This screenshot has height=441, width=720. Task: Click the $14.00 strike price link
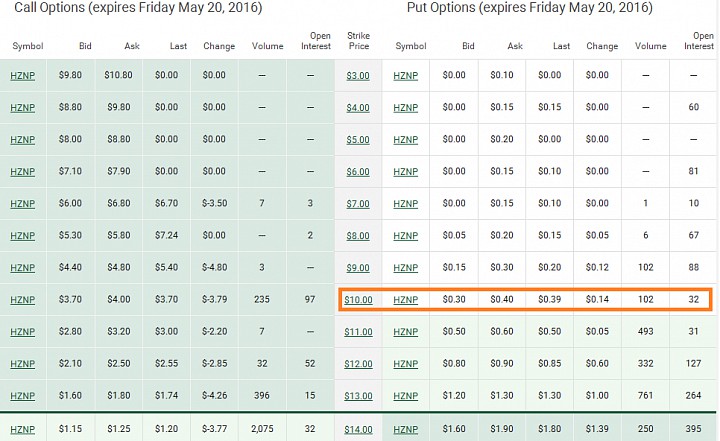(x=358, y=430)
